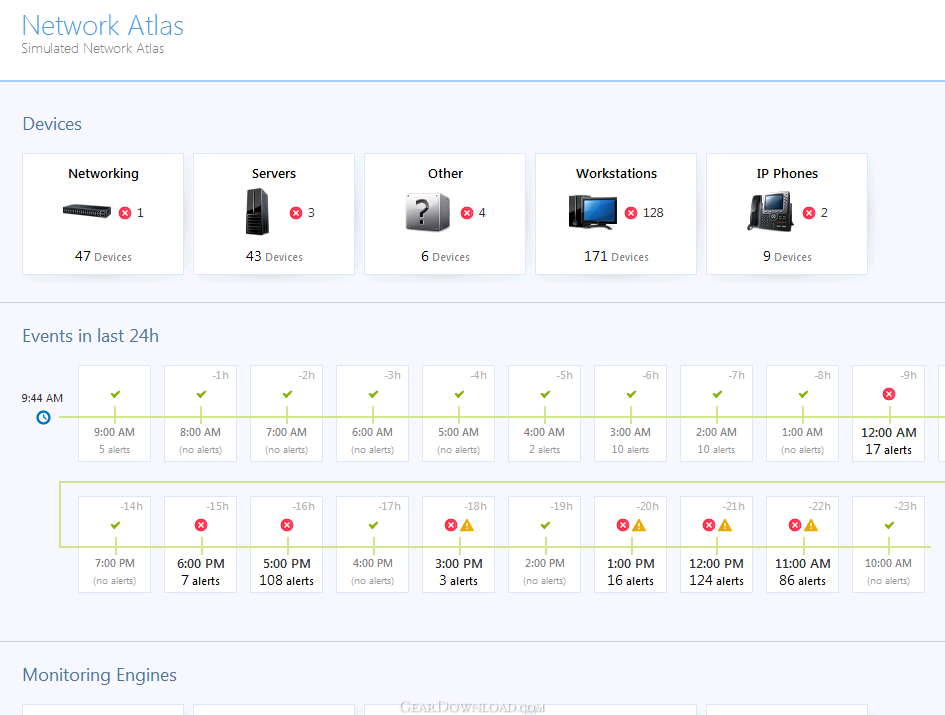Click the red error icon above 6:00 PM

(x=201, y=525)
